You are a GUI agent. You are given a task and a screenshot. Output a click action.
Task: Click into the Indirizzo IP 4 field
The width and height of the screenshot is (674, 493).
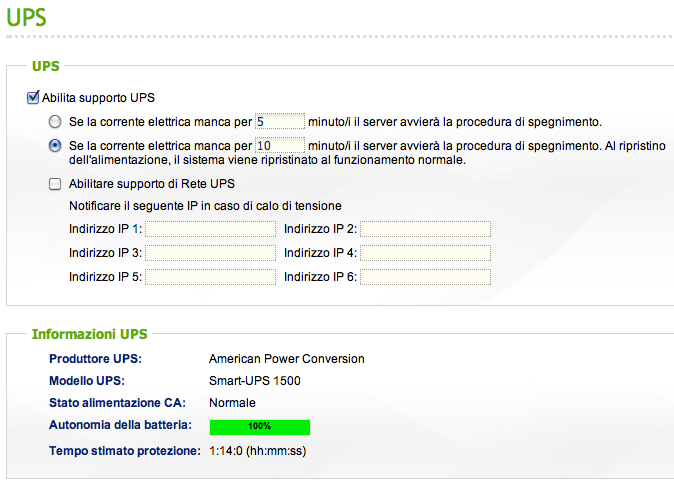[x=425, y=253]
